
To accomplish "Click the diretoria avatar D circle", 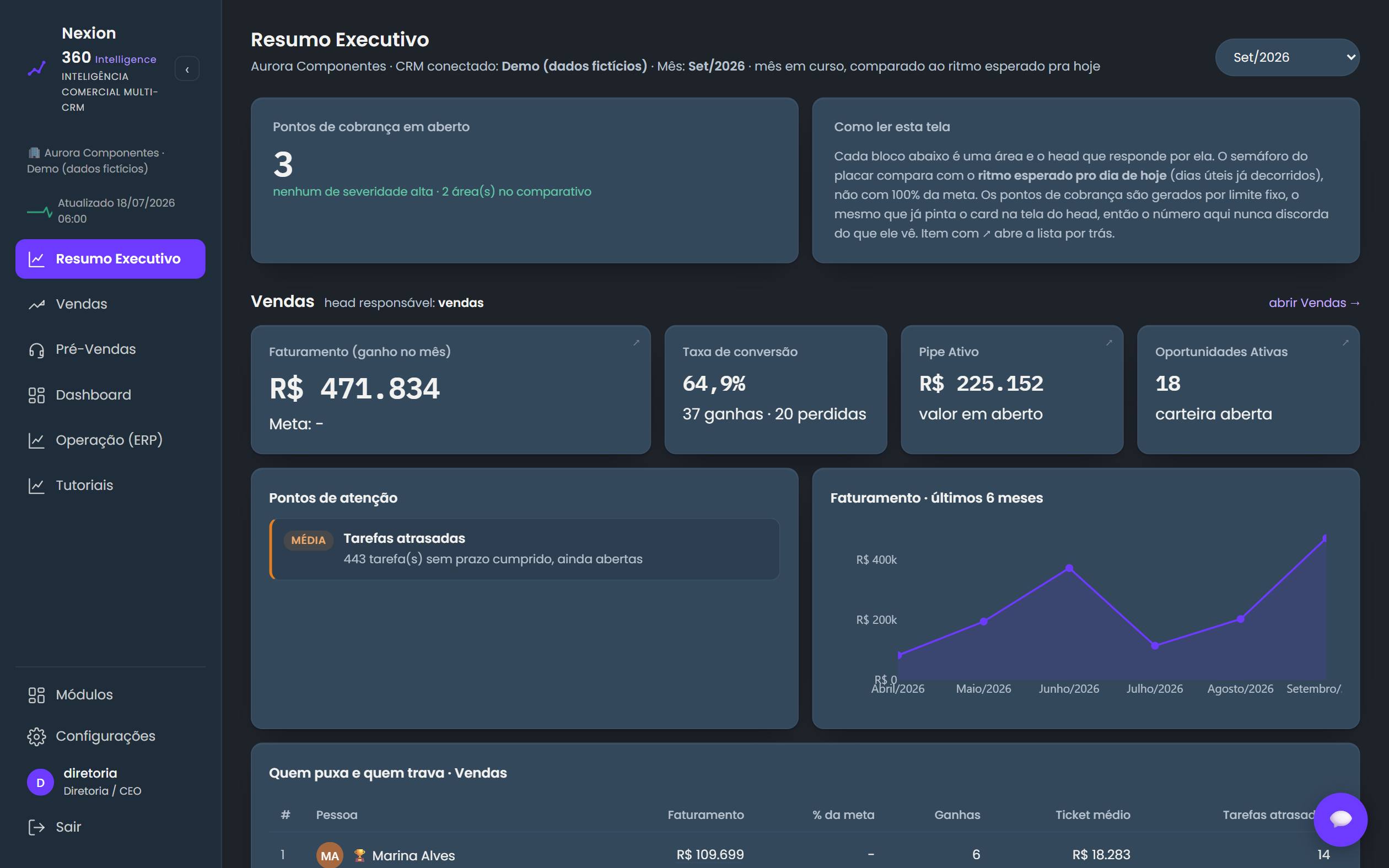I will 40,782.
